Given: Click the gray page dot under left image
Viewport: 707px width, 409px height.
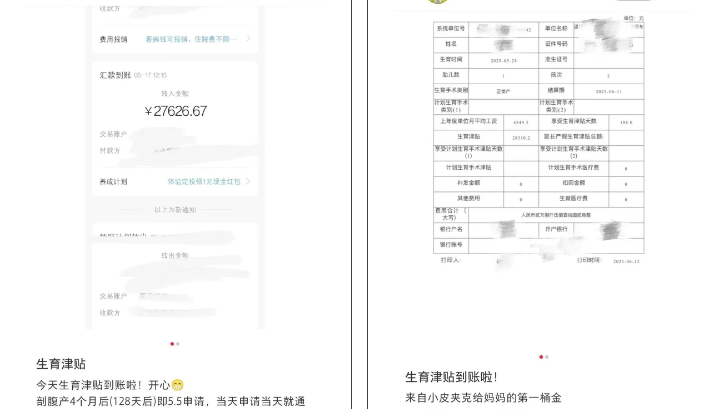Looking at the screenshot, I should (x=178, y=344).
